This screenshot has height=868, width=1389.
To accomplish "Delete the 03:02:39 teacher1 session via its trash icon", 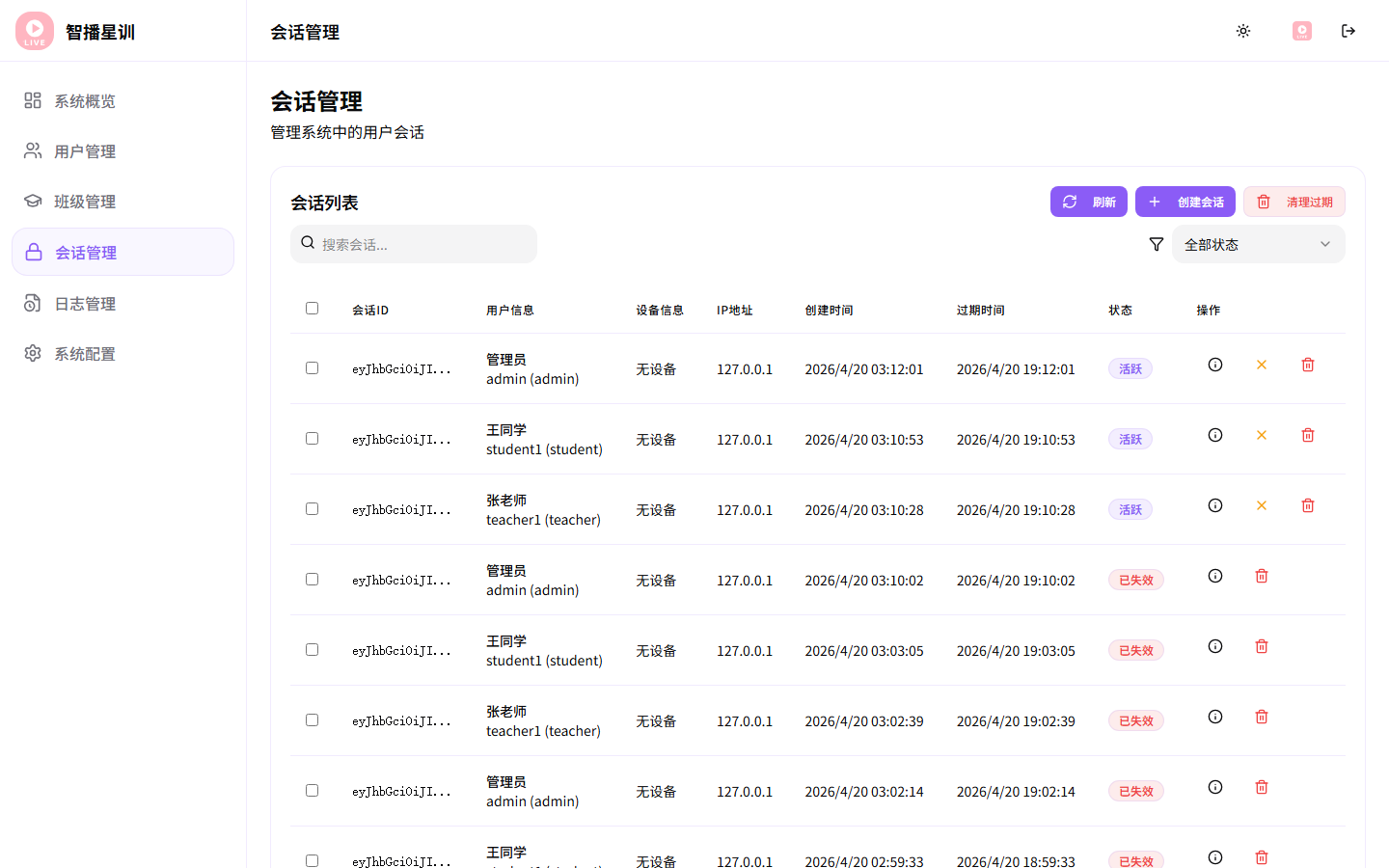I will (x=1262, y=717).
